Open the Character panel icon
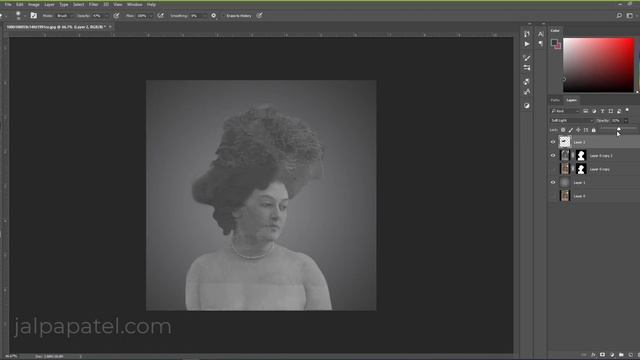The width and height of the screenshot is (640, 360). pos(541,34)
